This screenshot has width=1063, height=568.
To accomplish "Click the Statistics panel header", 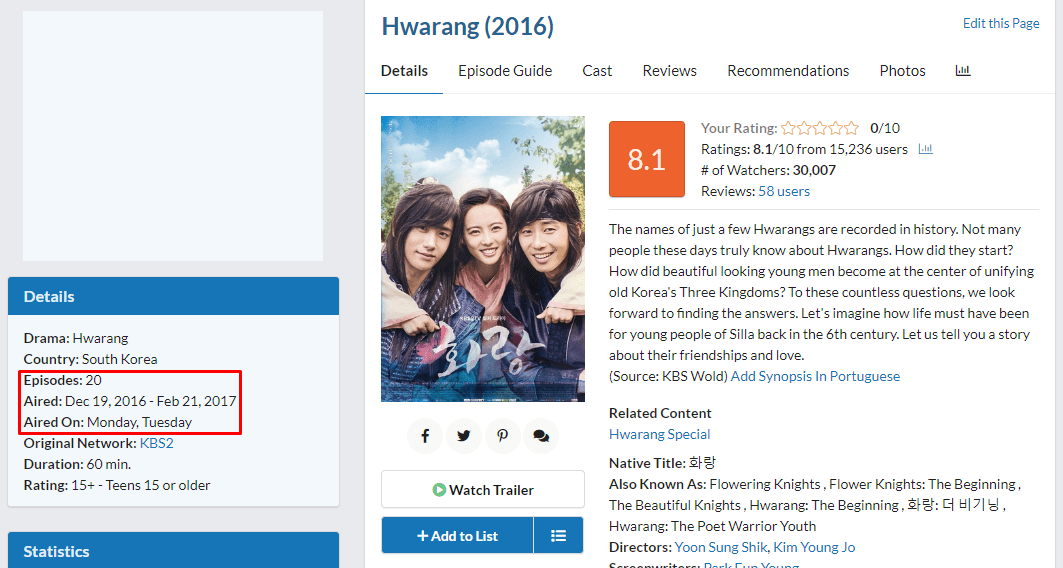I will tap(174, 550).
